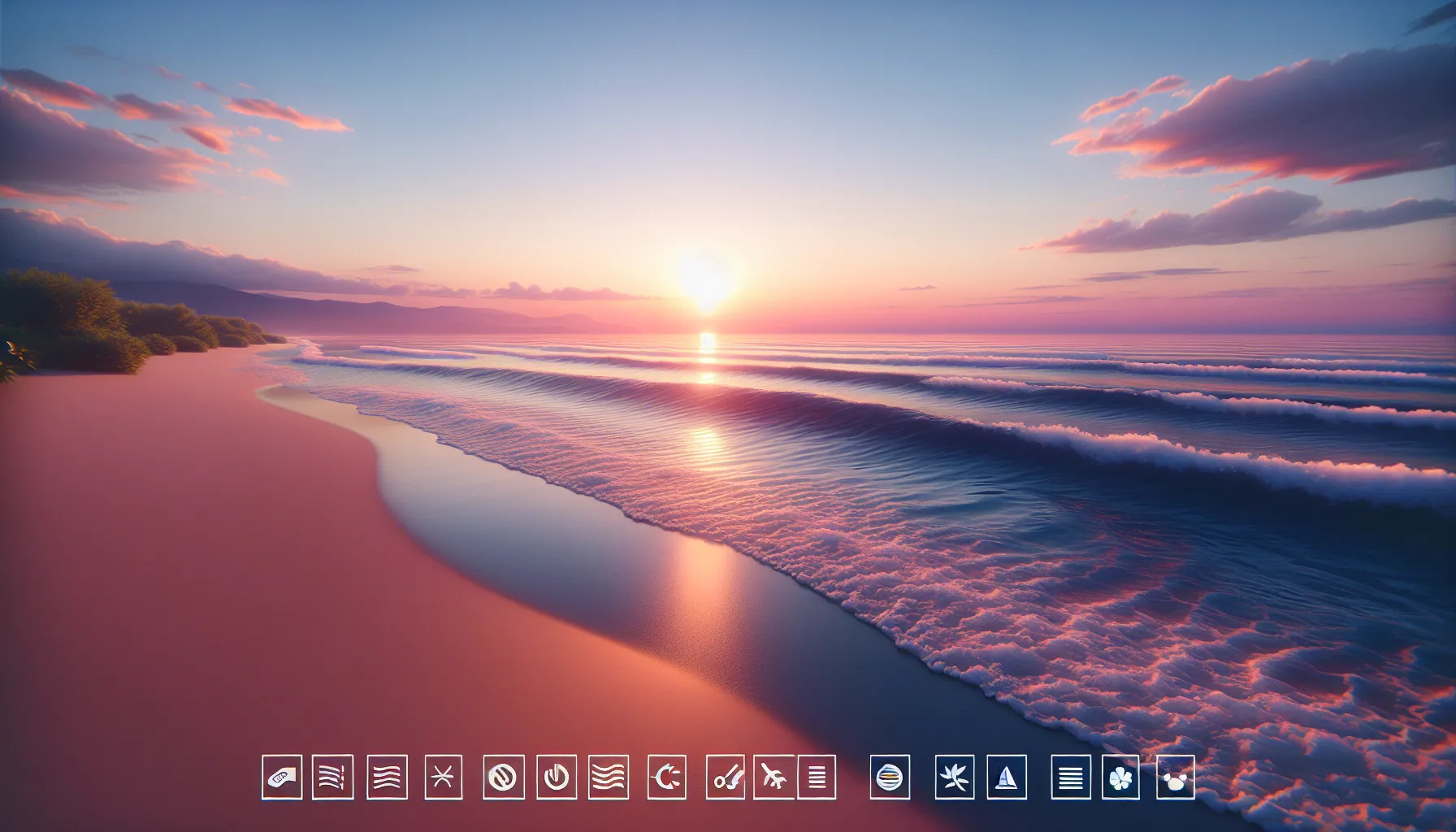Select the wave icon beside the starfish icon
This screenshot has height=832, width=1456.
point(387,778)
